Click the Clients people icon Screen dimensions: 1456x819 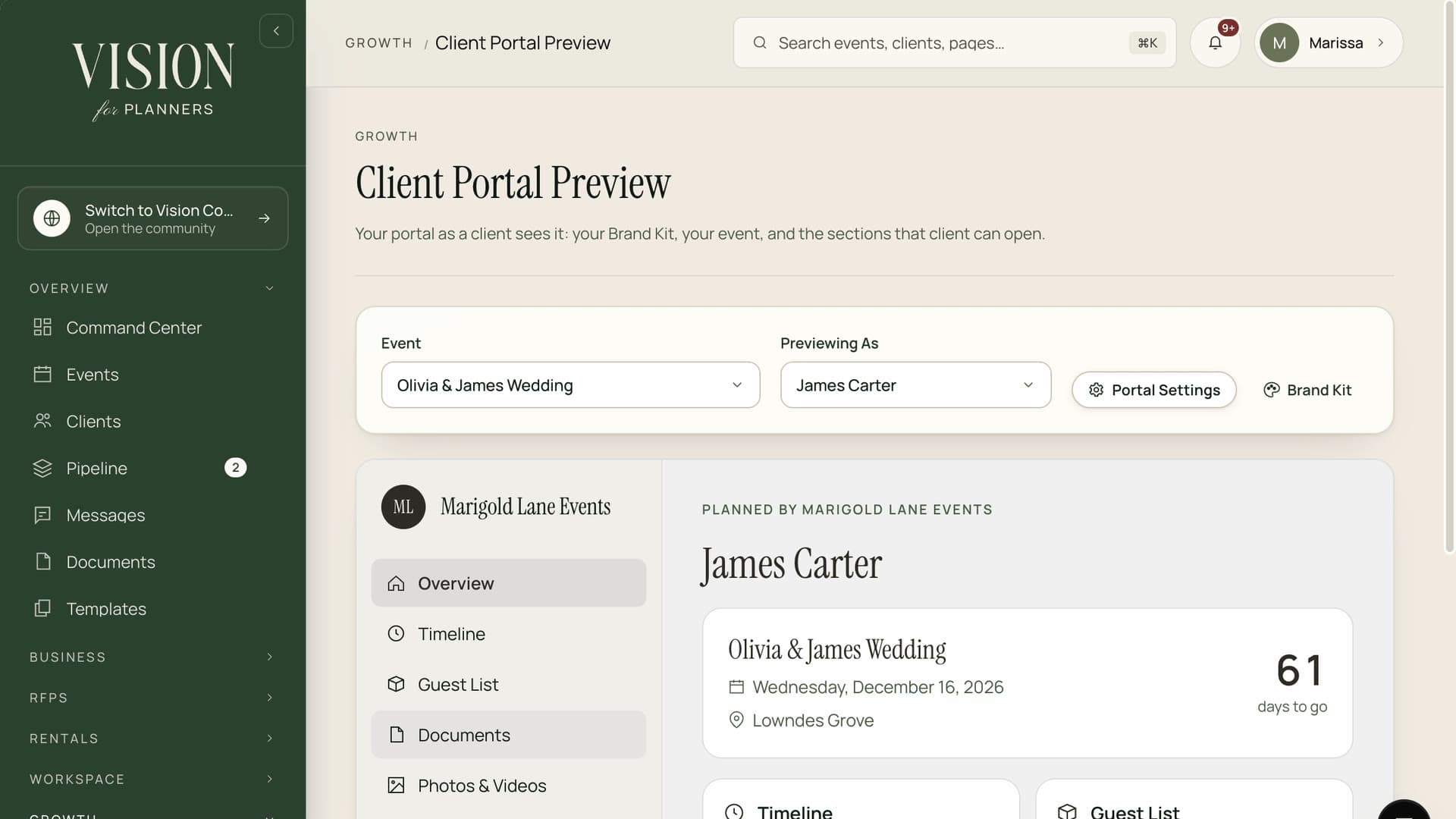pyautogui.click(x=42, y=421)
